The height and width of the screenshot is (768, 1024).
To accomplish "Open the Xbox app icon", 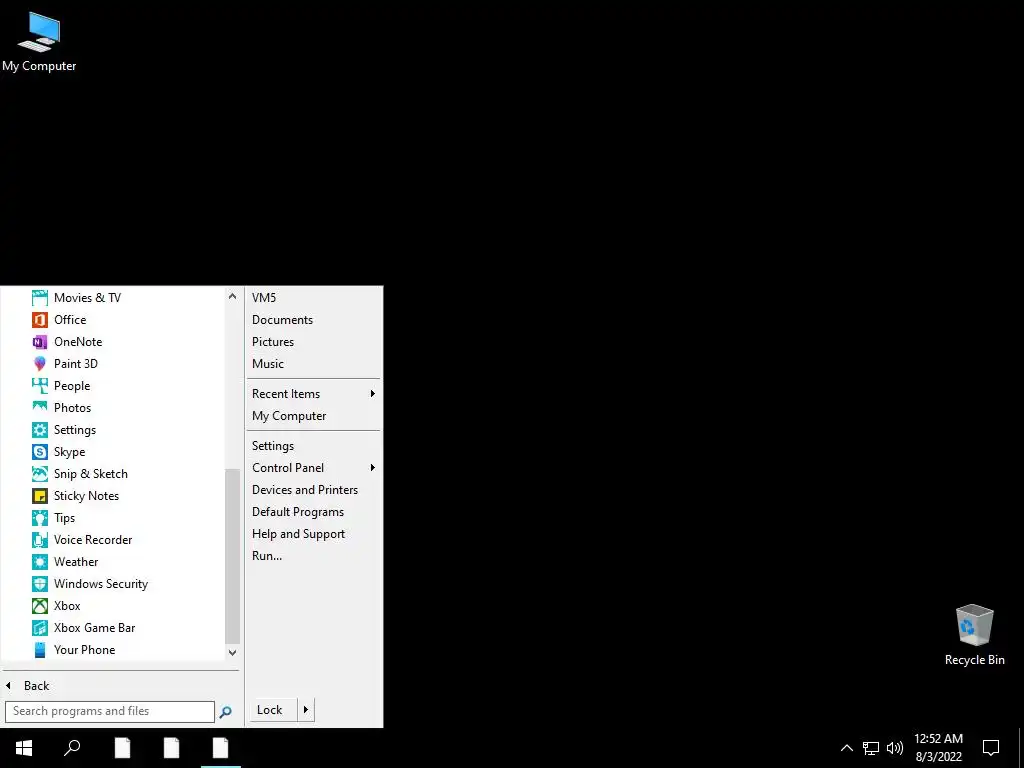I will click(x=40, y=606).
